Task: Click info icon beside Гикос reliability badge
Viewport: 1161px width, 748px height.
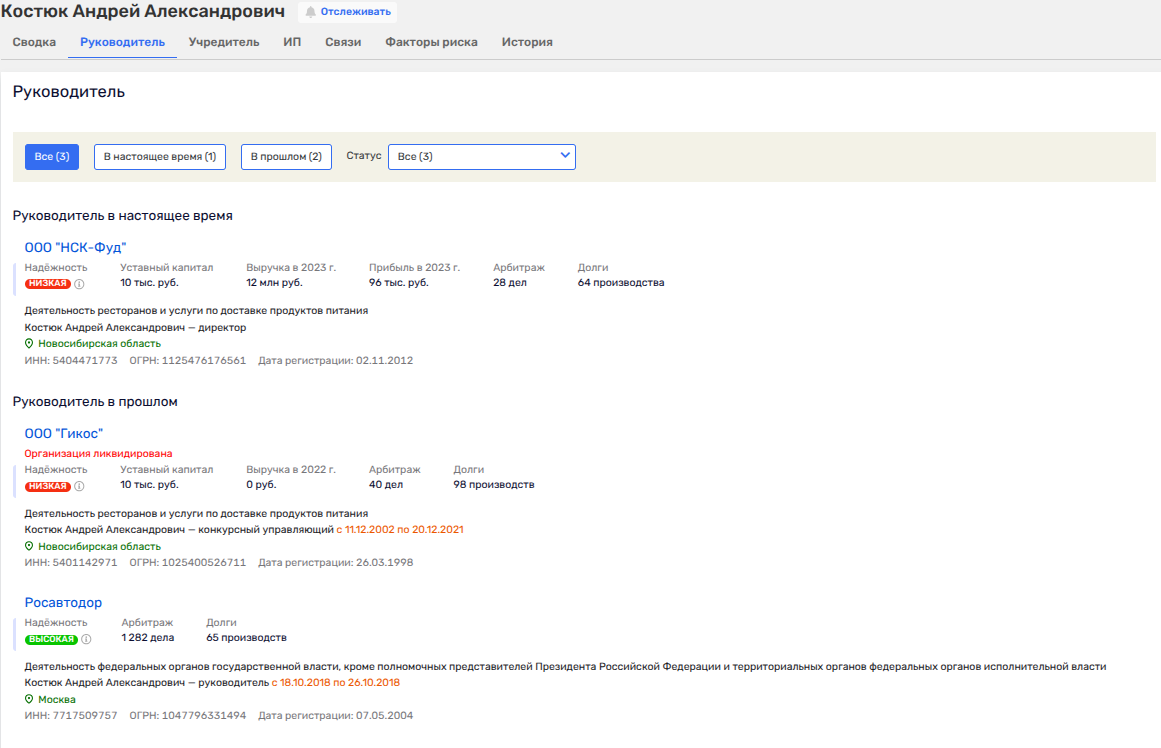Action: tap(80, 487)
